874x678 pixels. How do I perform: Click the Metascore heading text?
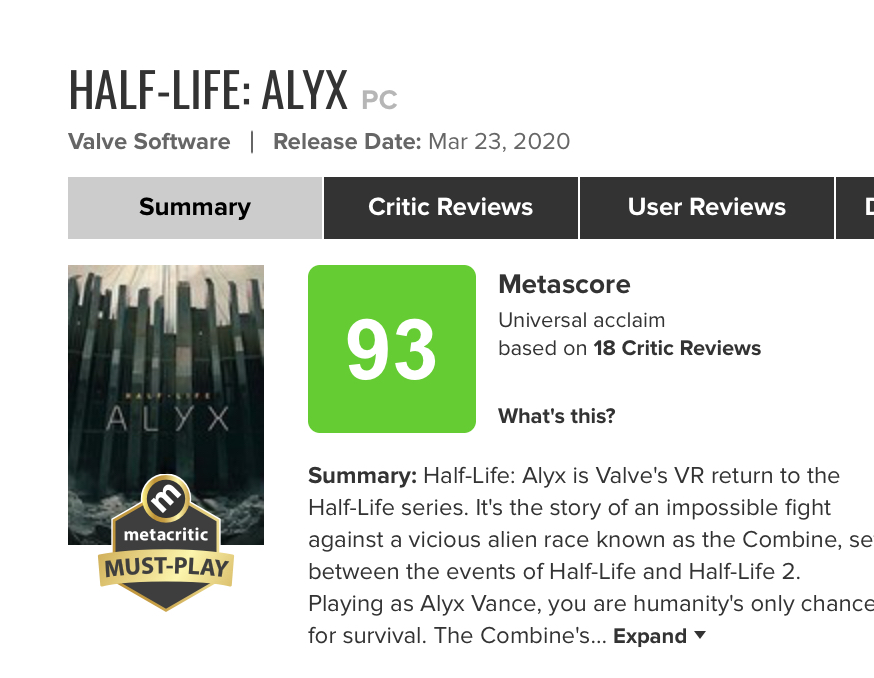point(564,284)
